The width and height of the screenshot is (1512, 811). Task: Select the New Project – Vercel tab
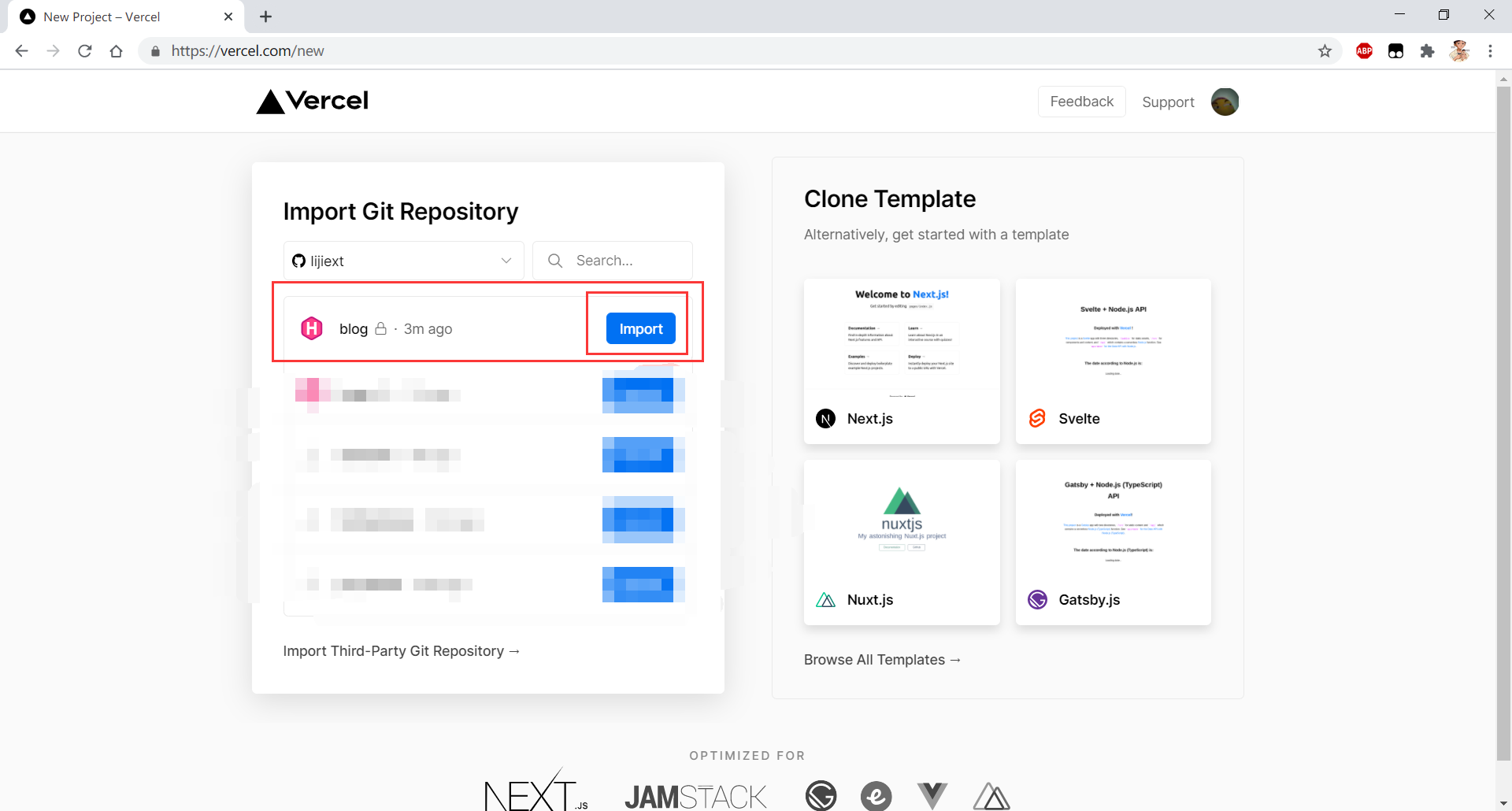point(126,17)
